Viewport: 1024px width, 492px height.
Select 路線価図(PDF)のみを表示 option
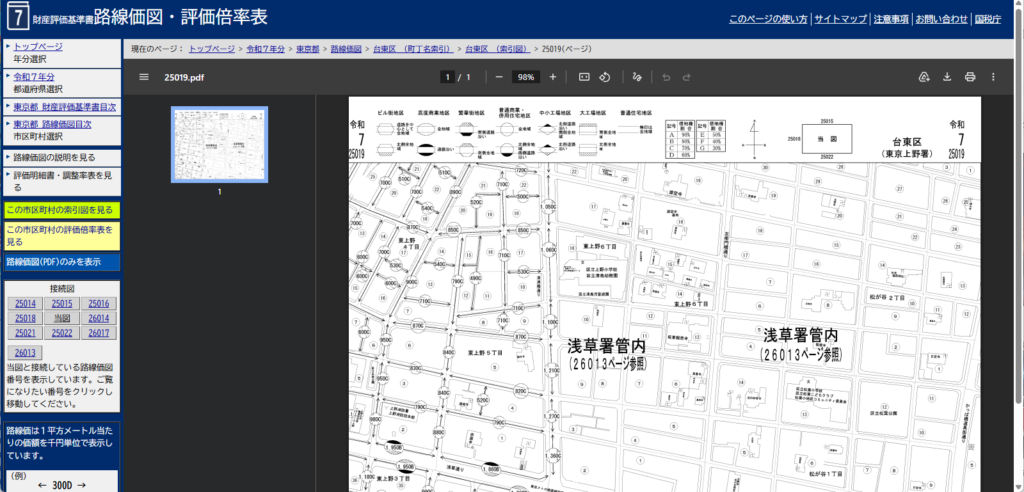[53, 262]
